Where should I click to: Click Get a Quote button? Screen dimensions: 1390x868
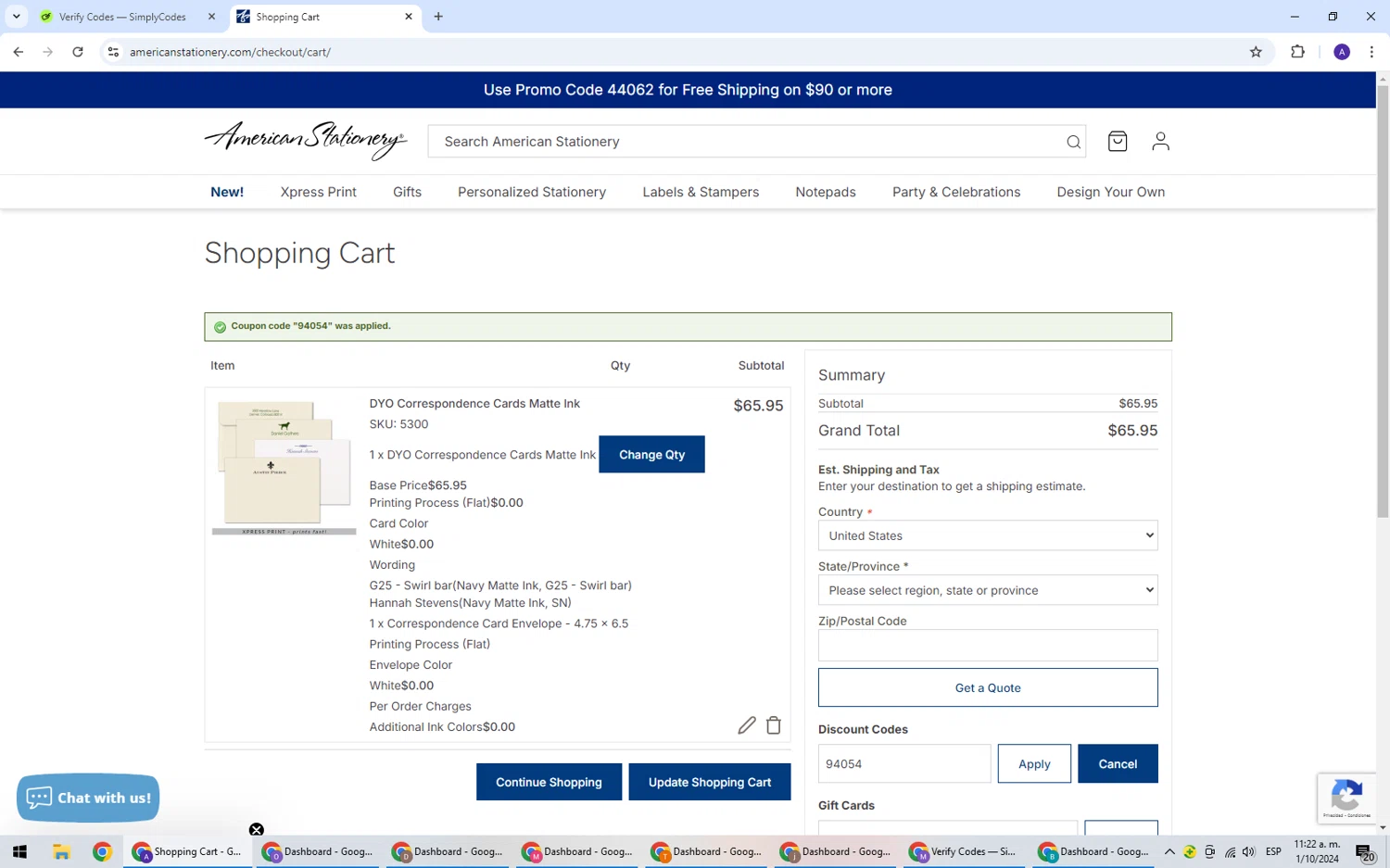[x=988, y=687]
